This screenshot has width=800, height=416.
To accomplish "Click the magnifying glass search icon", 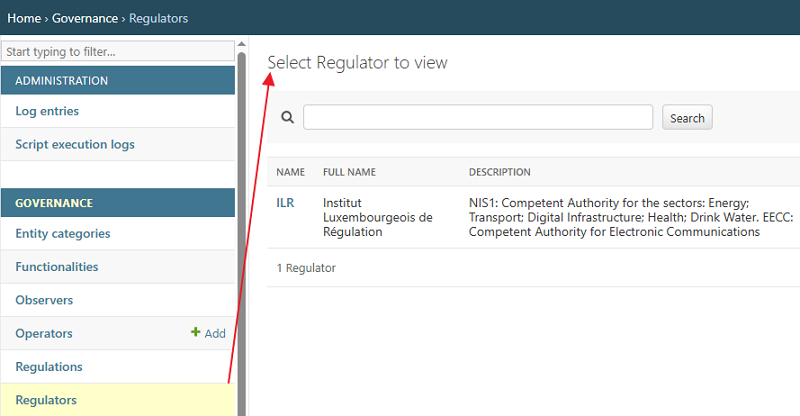I will pos(288,117).
